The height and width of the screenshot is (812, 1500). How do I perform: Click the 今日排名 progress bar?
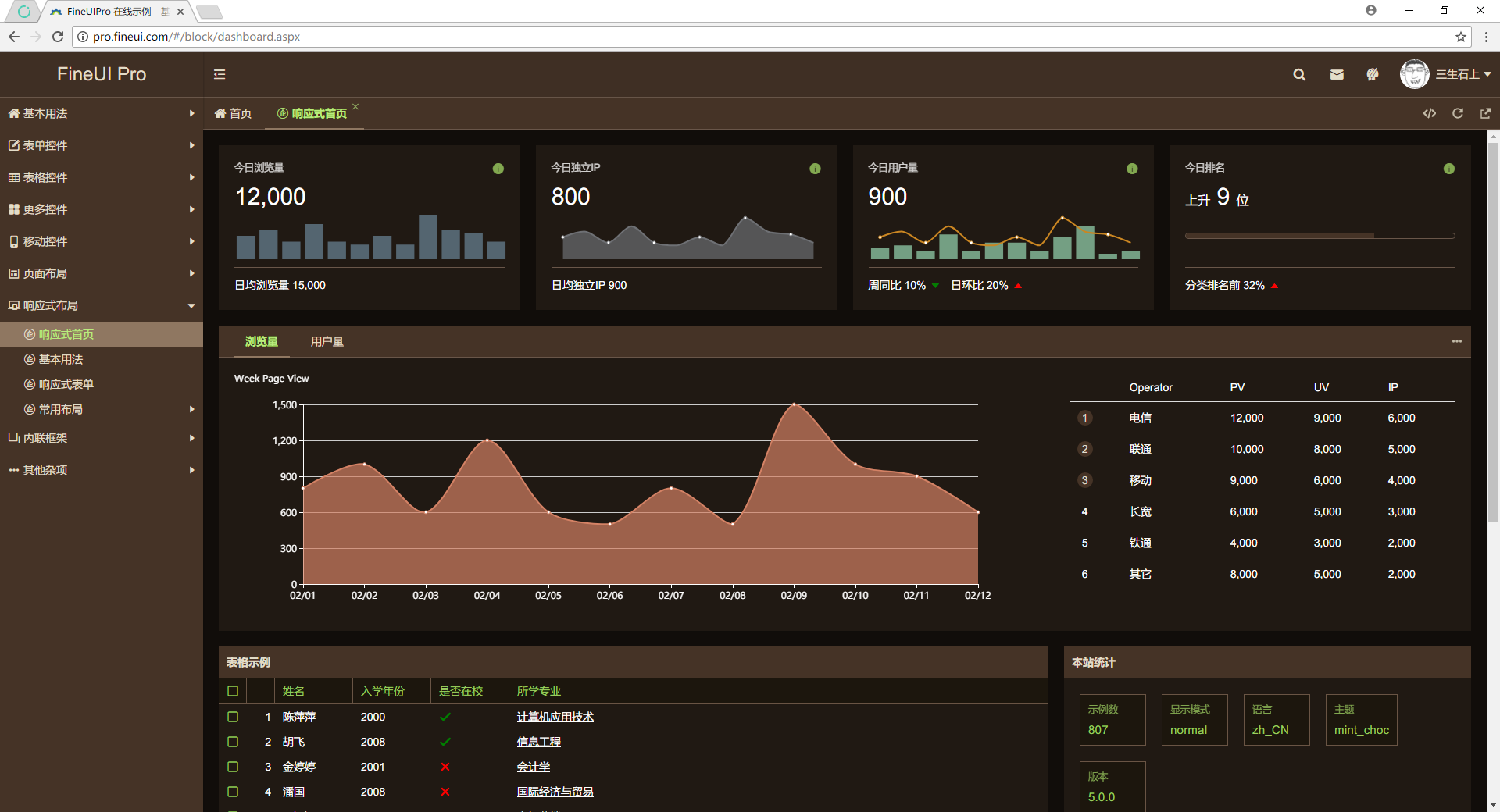click(x=1320, y=235)
